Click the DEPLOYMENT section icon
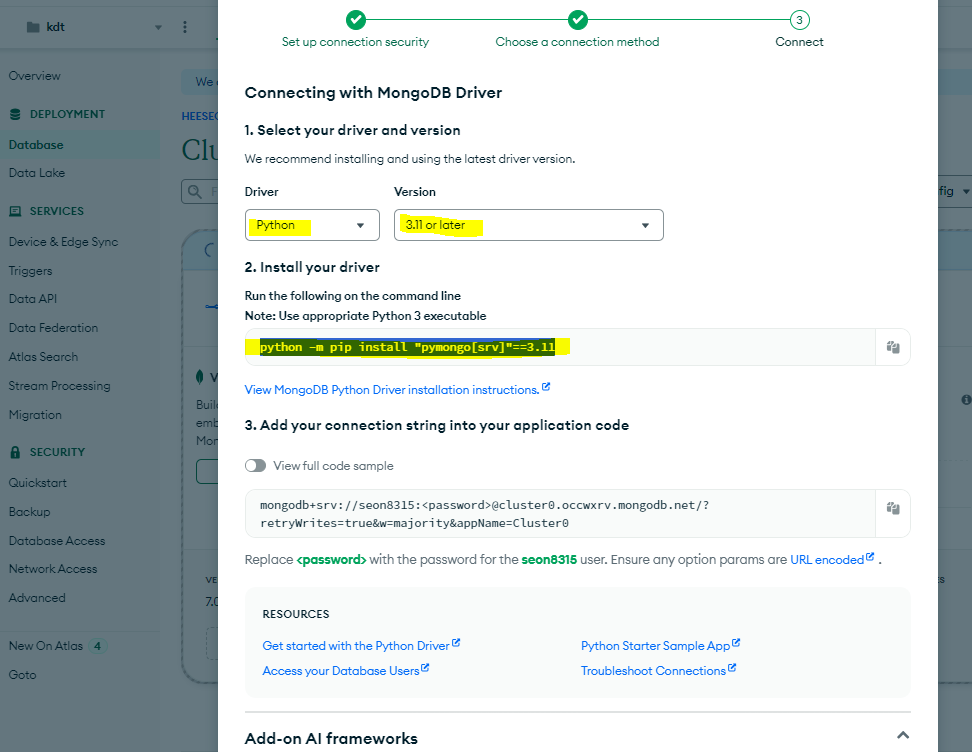 pyautogui.click(x=15, y=114)
